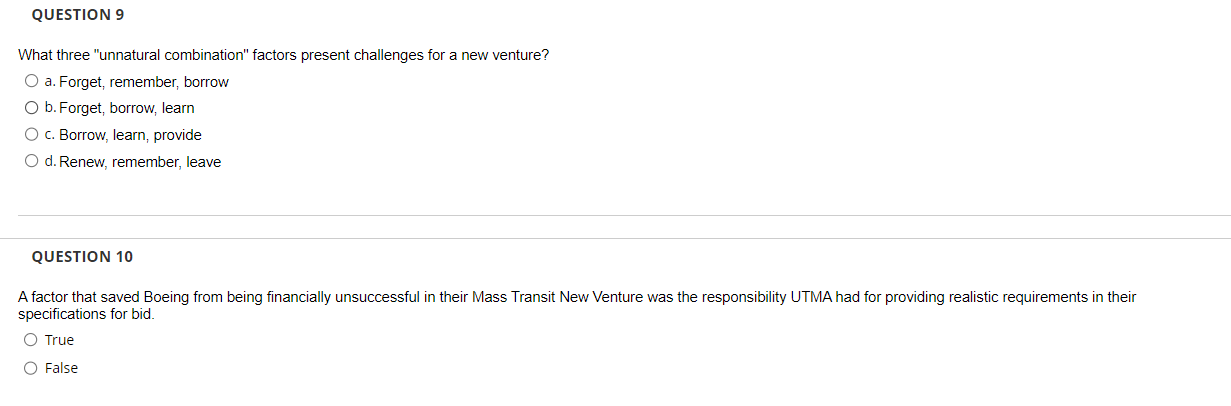This screenshot has height=406, width=1231.
Task: Choose the radio circle beside option b
Action: (32, 108)
